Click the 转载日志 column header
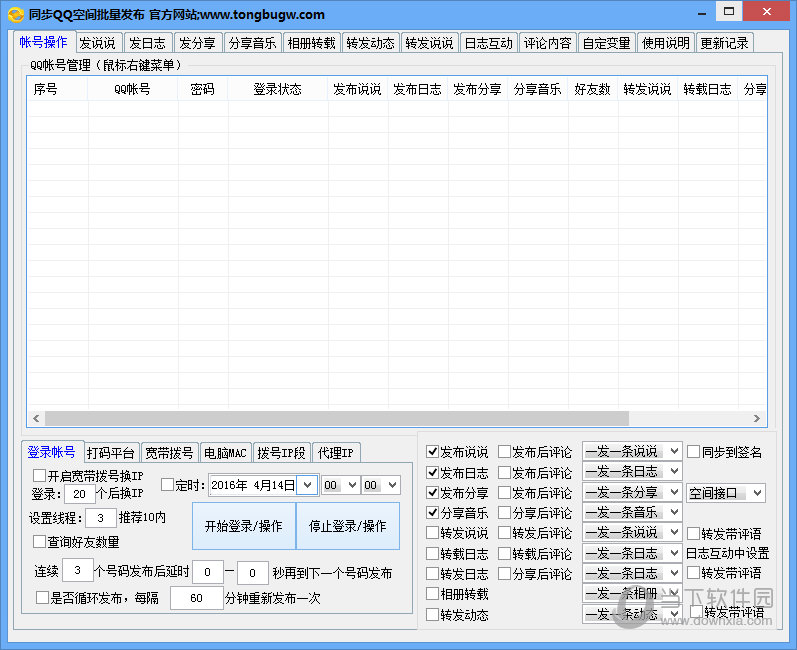 708,89
